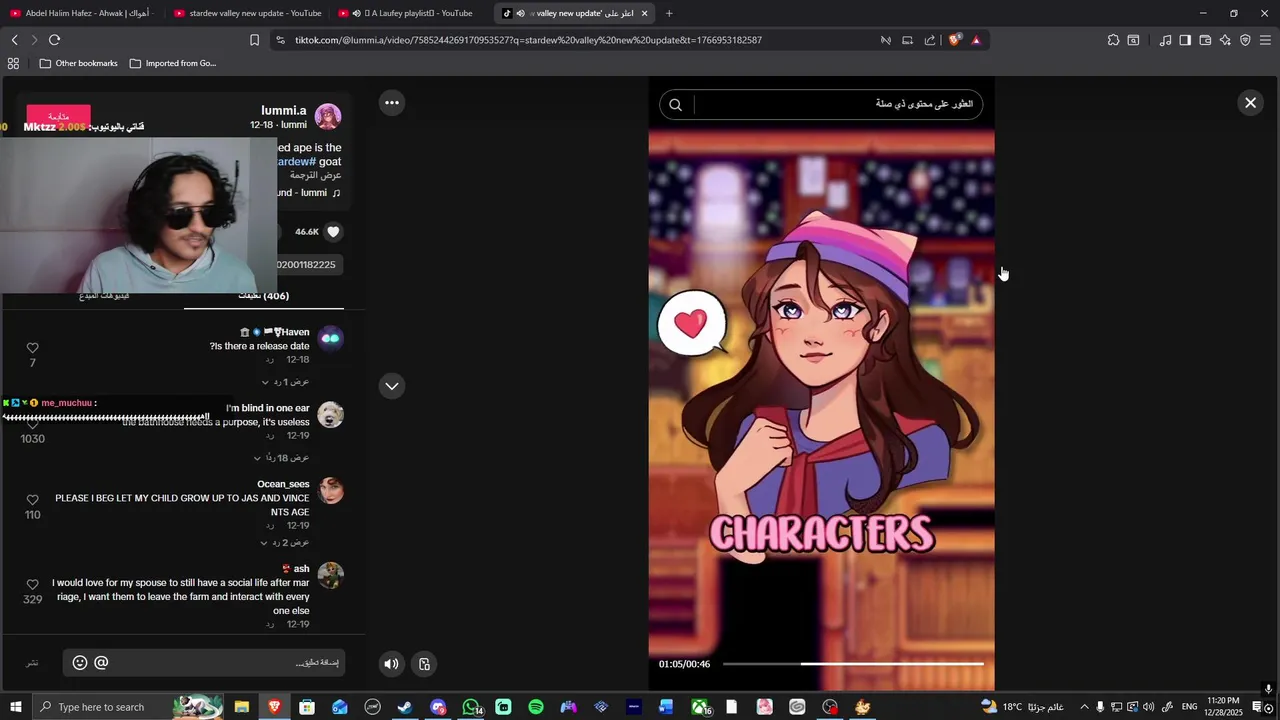Bookmark this page icon in toolbar

pyautogui.click(x=254, y=40)
